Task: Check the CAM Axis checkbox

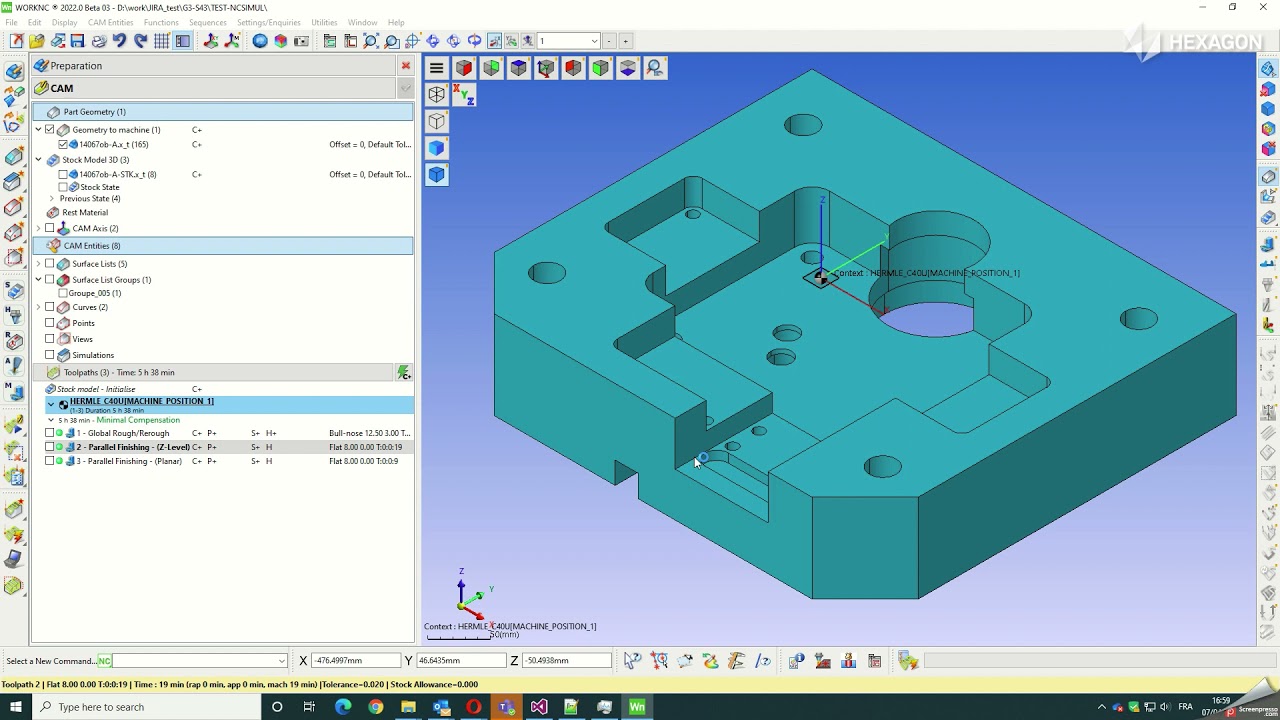Action: (50, 228)
